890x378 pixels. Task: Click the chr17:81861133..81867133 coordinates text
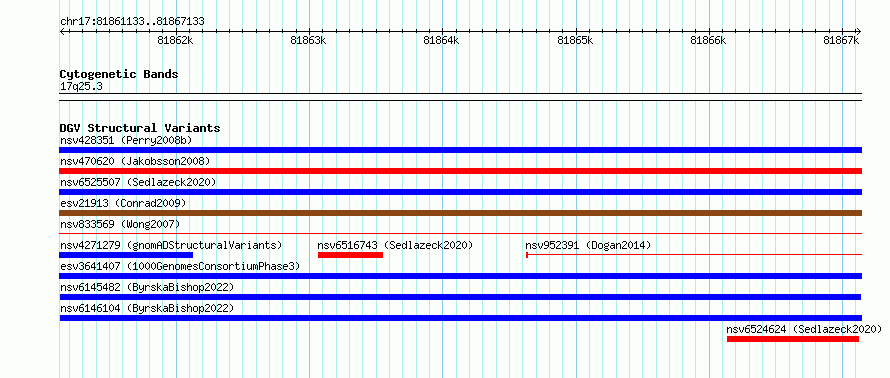click(x=132, y=22)
